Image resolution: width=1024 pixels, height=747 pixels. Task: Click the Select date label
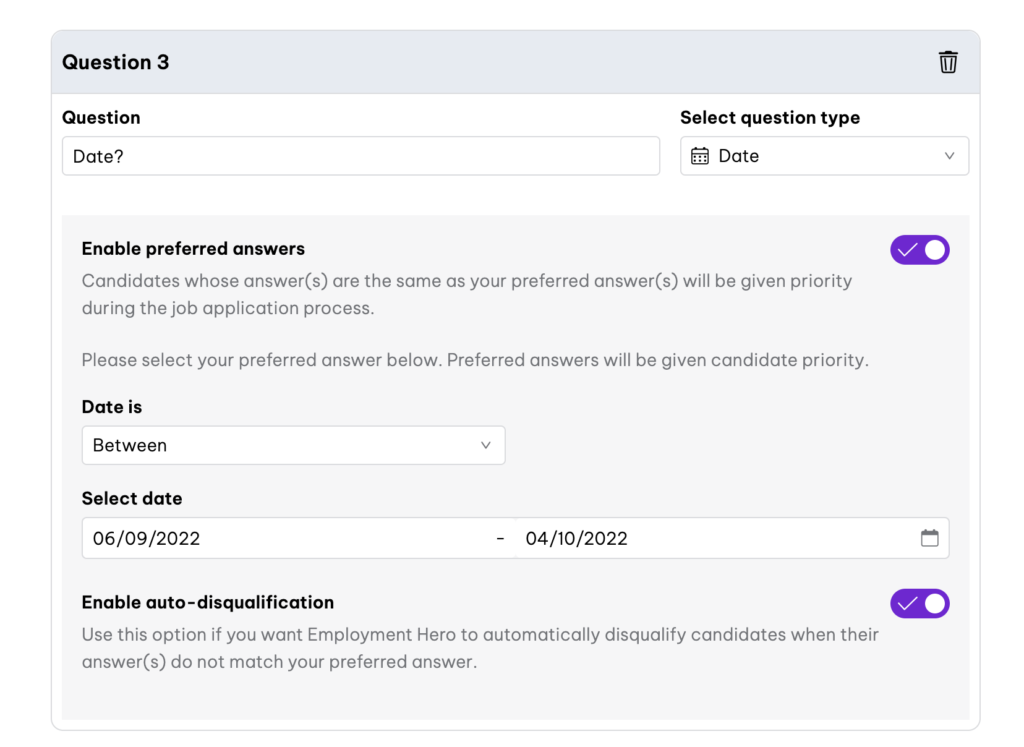pyautogui.click(x=131, y=498)
